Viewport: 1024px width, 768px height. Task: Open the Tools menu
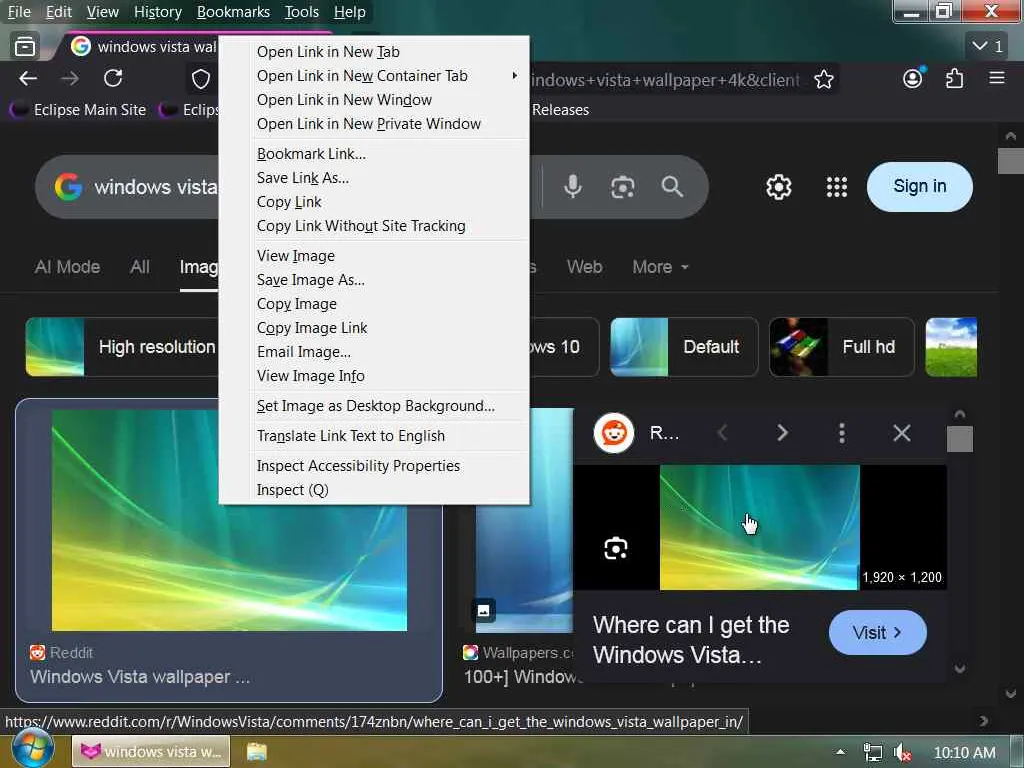pos(302,12)
